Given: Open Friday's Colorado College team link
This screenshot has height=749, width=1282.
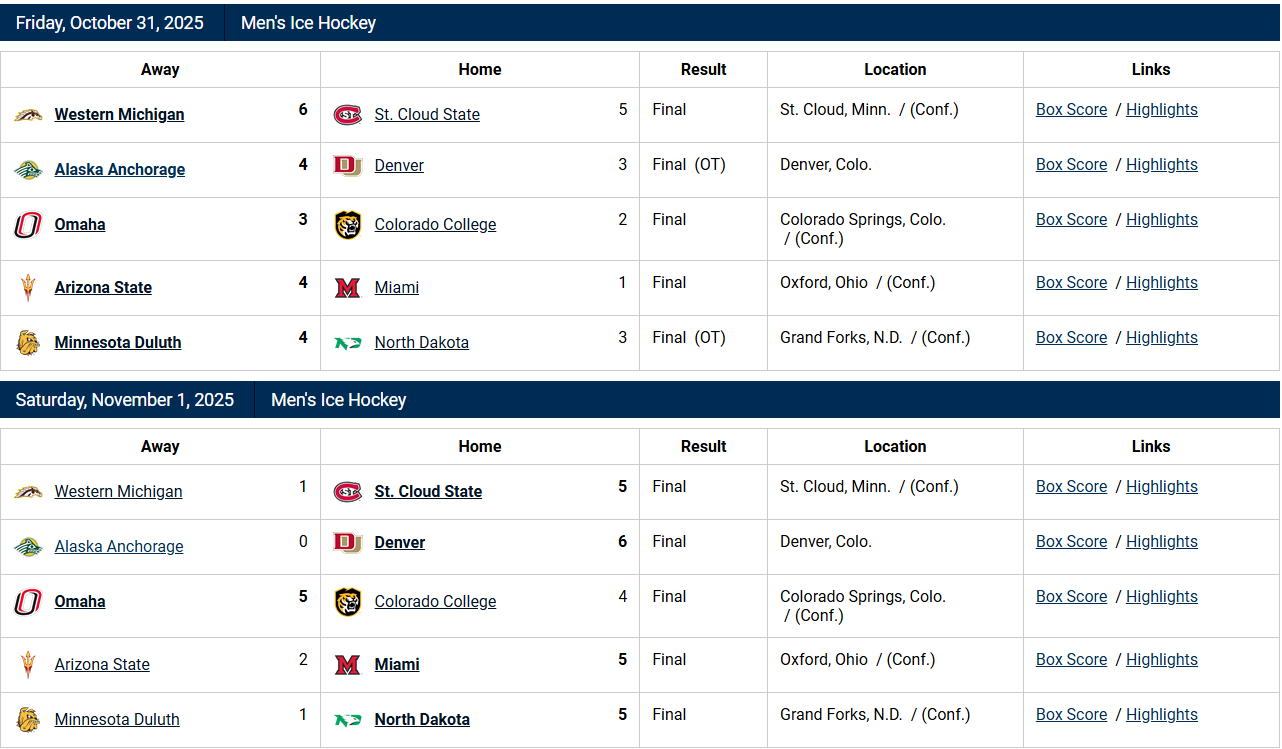Looking at the screenshot, I should point(435,225).
